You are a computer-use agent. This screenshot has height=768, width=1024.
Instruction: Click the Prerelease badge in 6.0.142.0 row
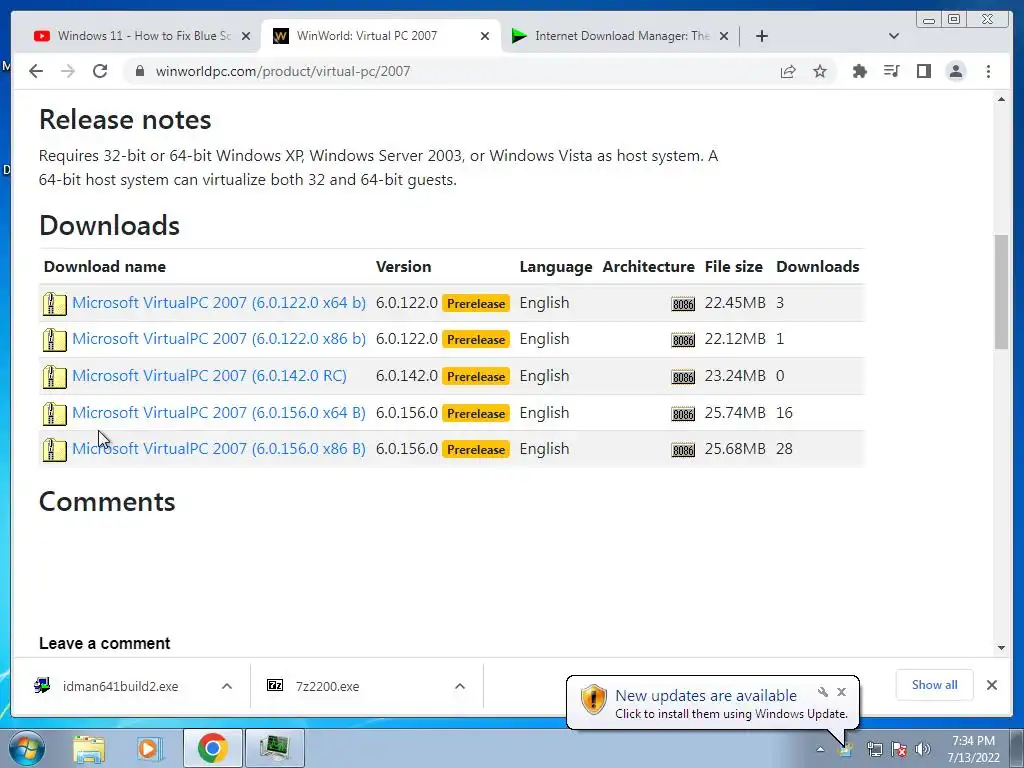[475, 376]
